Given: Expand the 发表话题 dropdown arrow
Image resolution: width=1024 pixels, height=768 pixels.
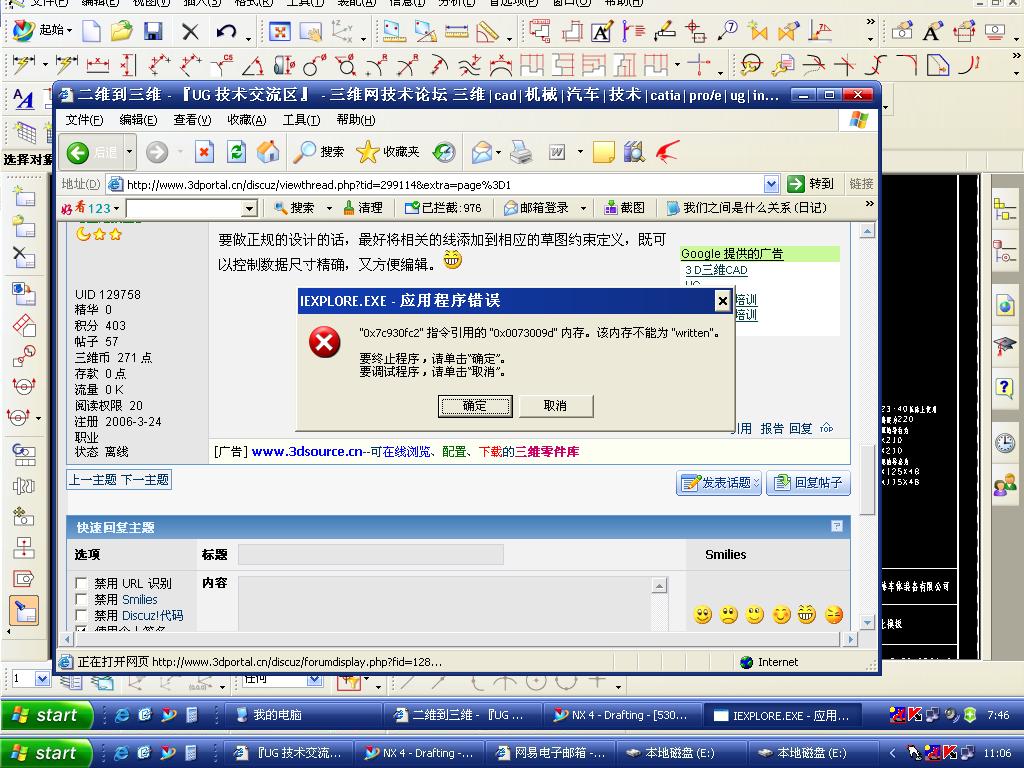Looking at the screenshot, I should pos(756,483).
